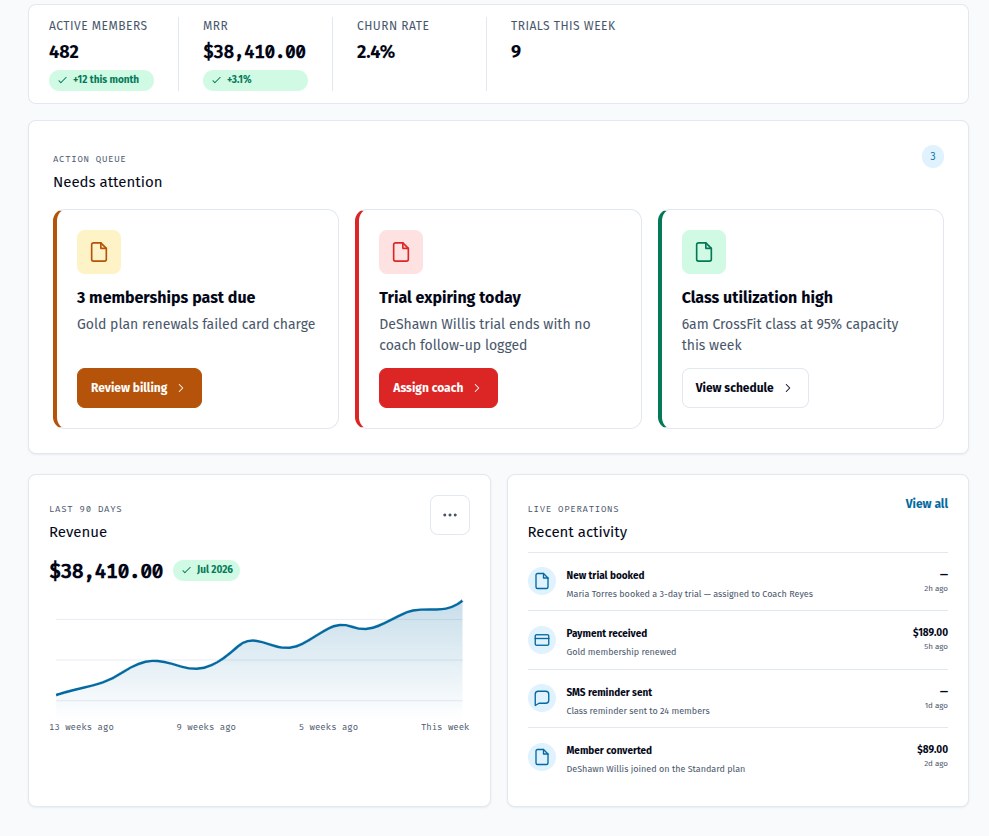This screenshot has width=989, height=836.
Task: Open the Revenue card more options menu
Action: [x=450, y=515]
